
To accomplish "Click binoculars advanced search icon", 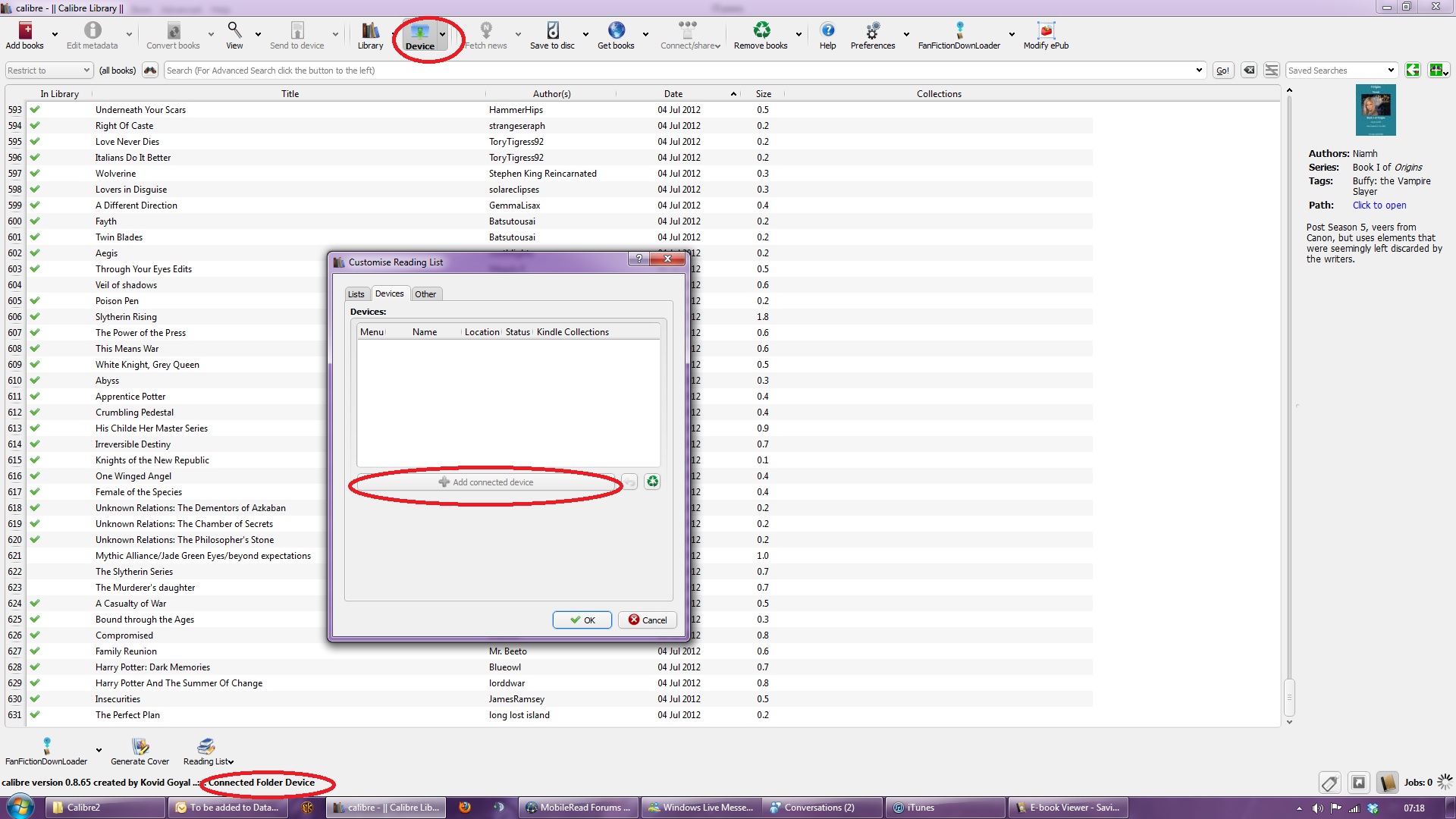I will pos(150,71).
